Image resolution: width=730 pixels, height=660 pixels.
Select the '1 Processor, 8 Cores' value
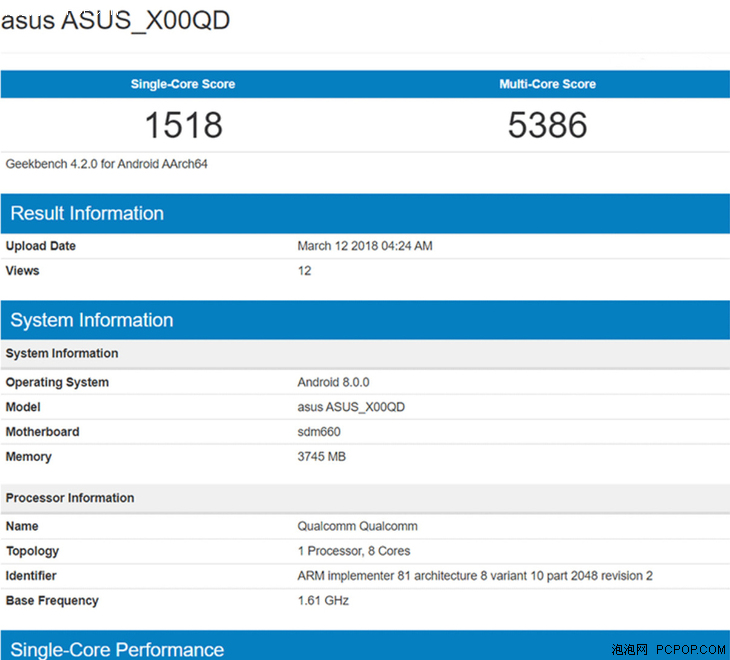(354, 551)
